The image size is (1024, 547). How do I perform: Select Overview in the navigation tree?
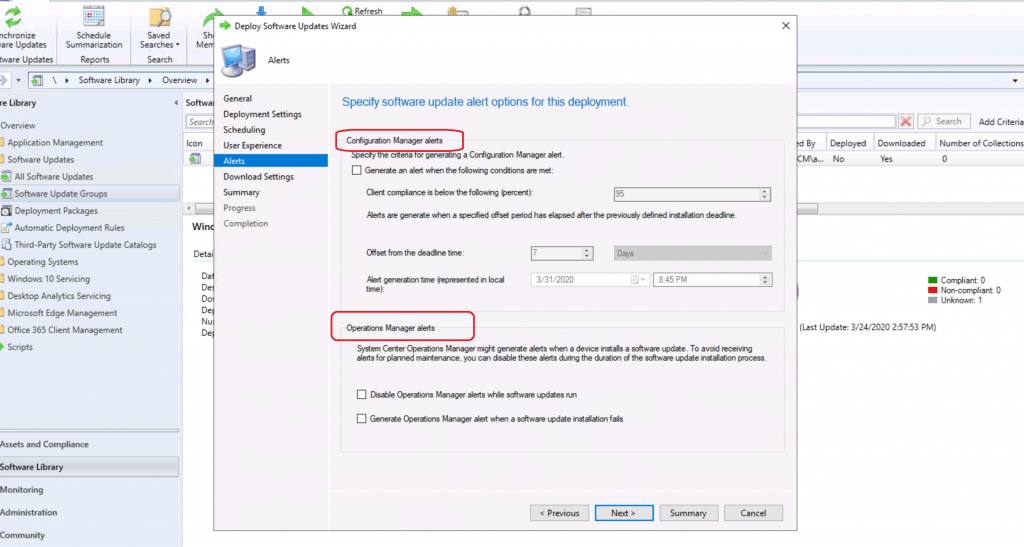pos(18,125)
